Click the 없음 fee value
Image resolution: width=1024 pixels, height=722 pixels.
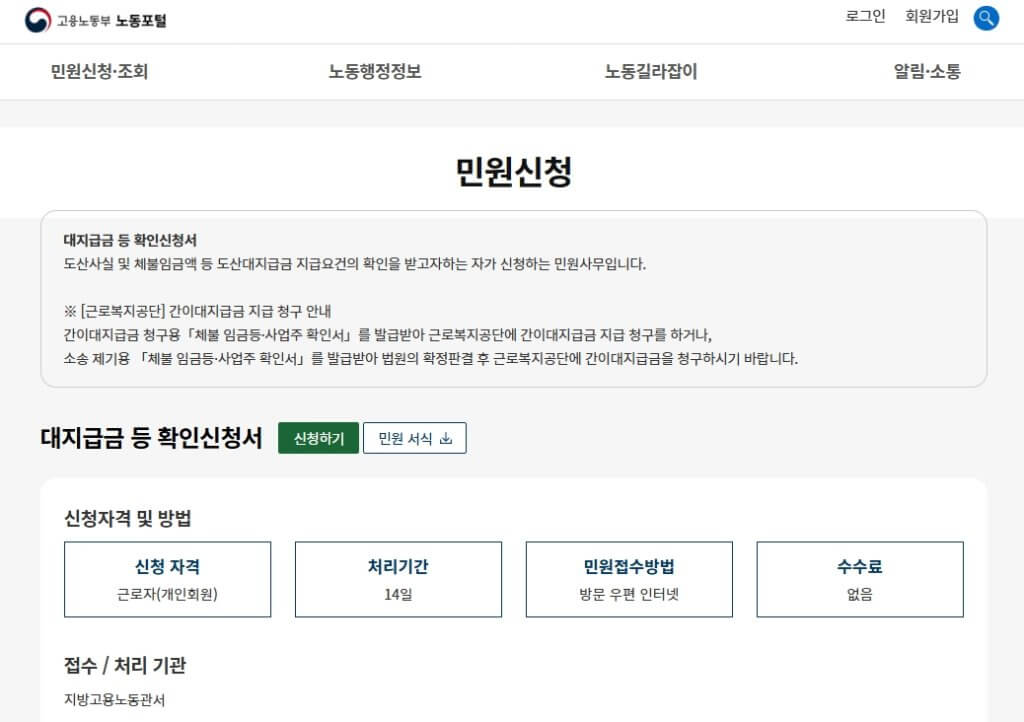point(860,594)
